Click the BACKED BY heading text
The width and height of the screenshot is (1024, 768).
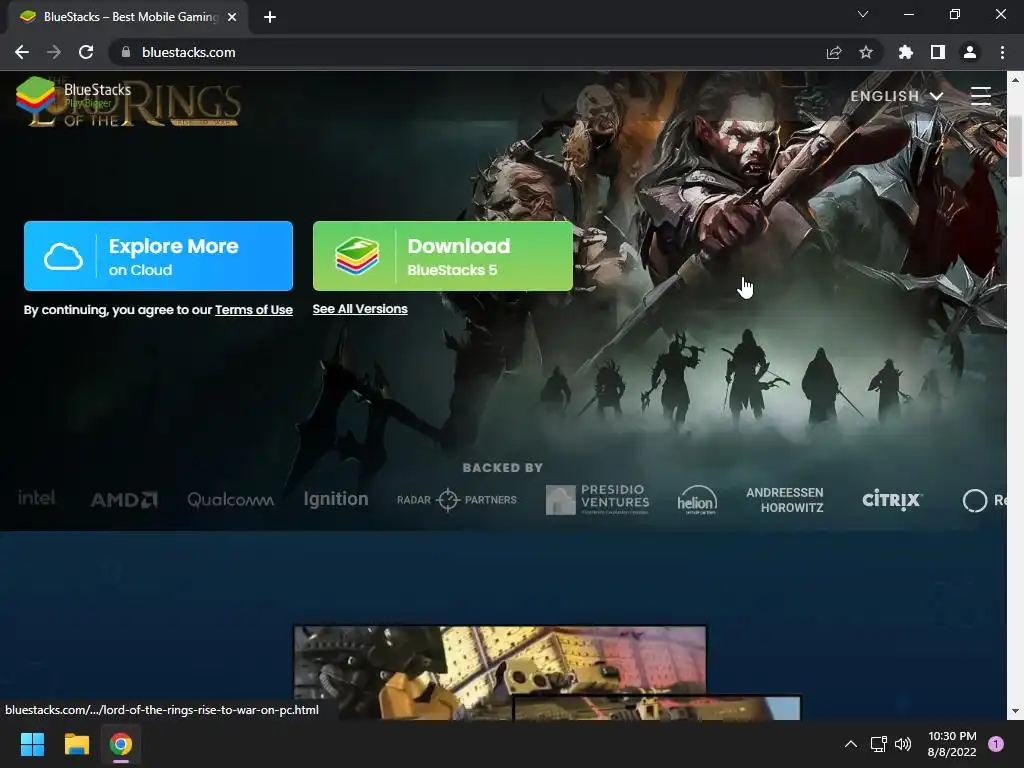pos(503,468)
